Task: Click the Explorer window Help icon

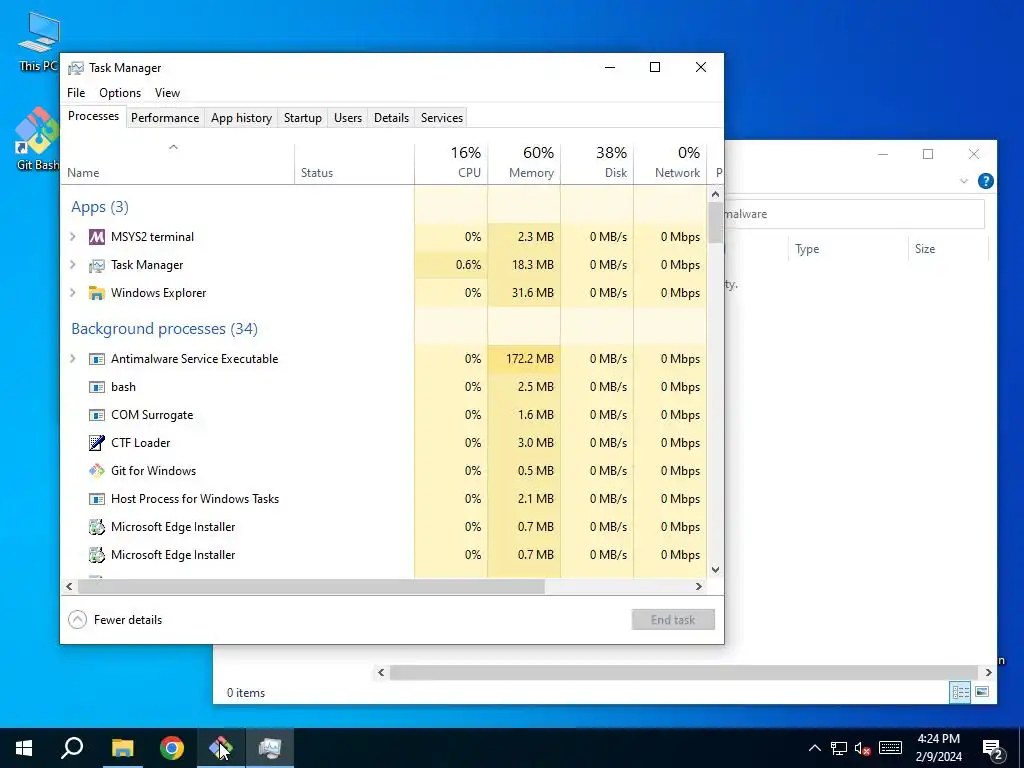Action: 985,181
